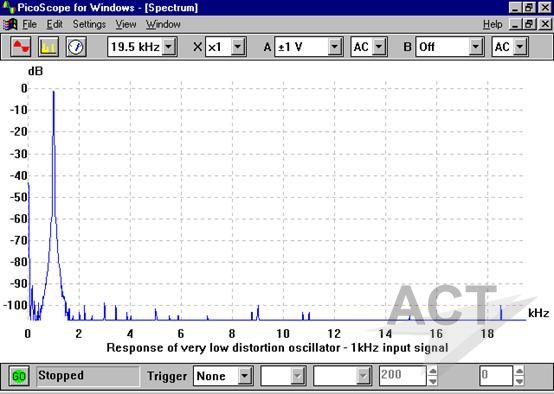The width and height of the screenshot is (554, 394).
Task: Expand the x1 zoom multiplier dropdown
Action: pyautogui.click(x=238, y=47)
